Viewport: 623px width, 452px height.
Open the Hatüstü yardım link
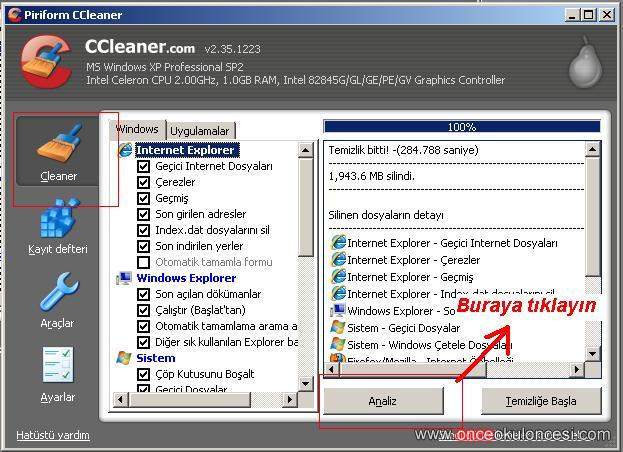(x=53, y=436)
